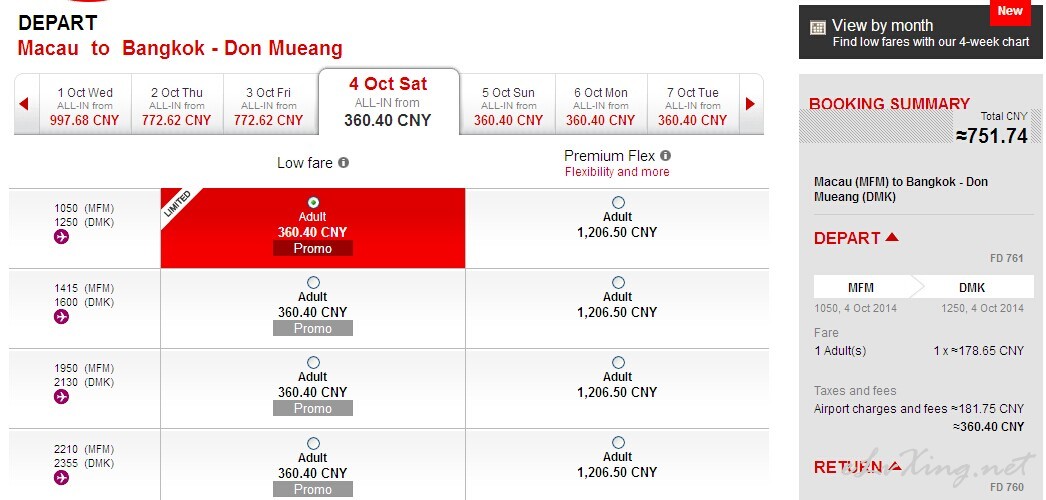Viewport: 1046px width, 500px height.
Task: Switch to the 5 Oct Sun date tab
Action: click(x=508, y=106)
